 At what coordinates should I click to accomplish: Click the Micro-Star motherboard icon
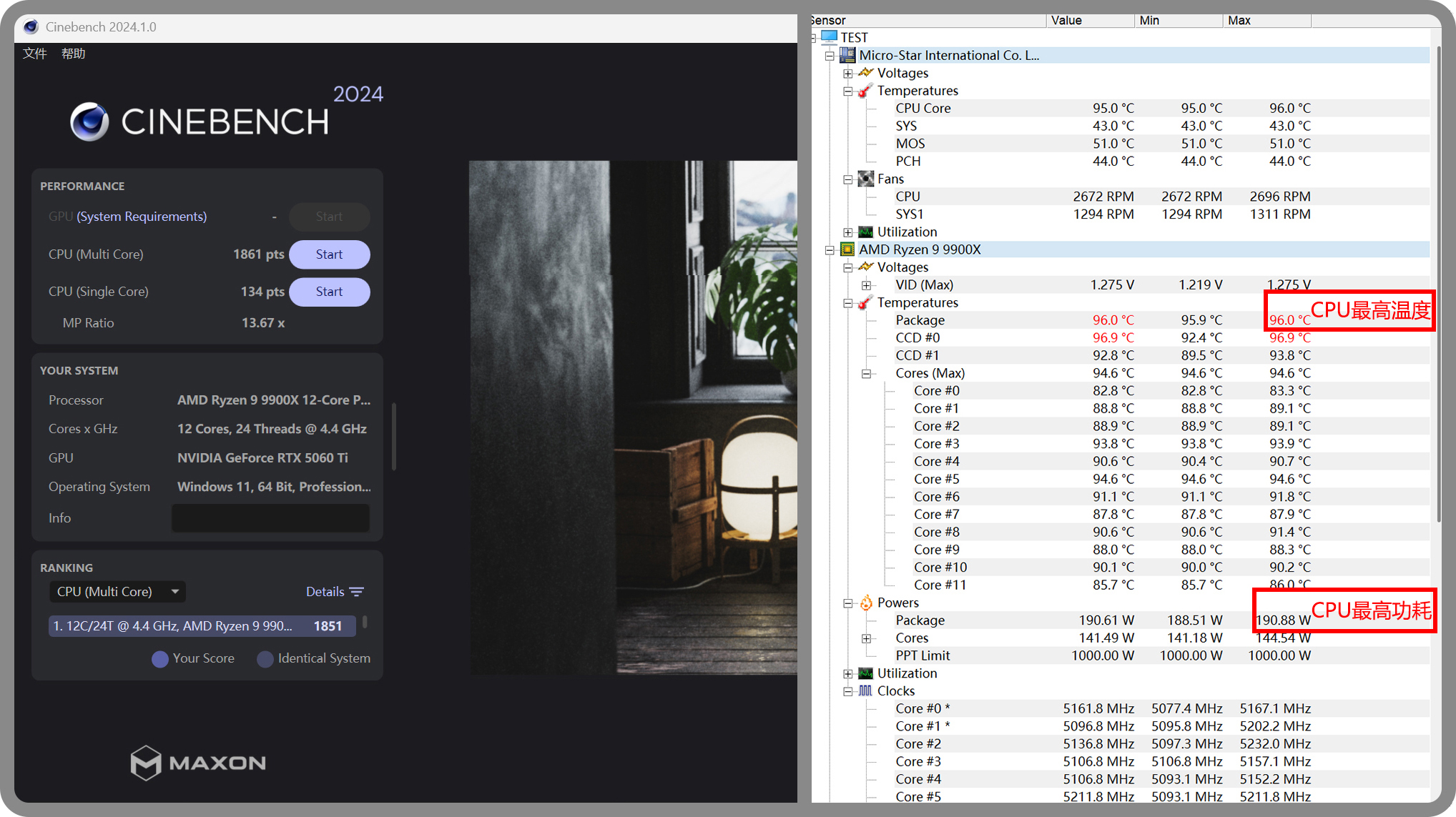tap(847, 55)
